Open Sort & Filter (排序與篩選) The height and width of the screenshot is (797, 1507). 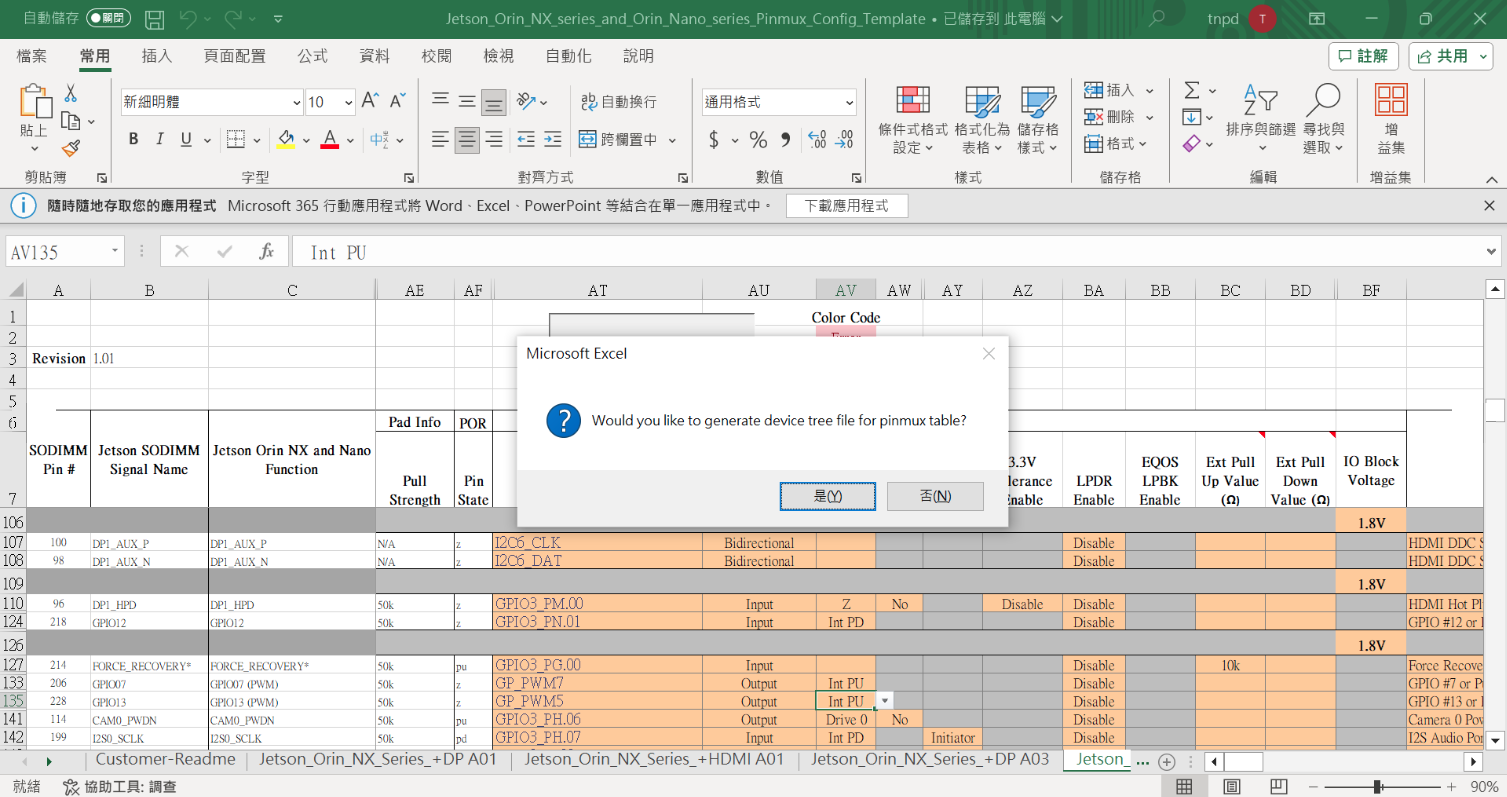pyautogui.click(x=1261, y=119)
